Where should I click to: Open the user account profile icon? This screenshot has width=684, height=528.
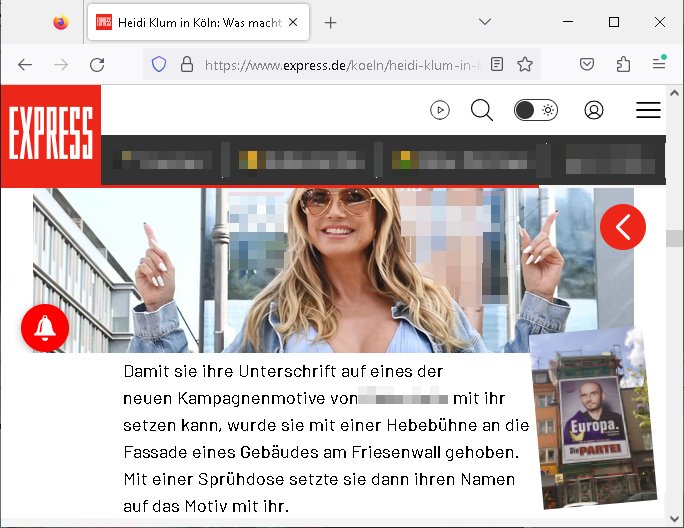(x=594, y=110)
